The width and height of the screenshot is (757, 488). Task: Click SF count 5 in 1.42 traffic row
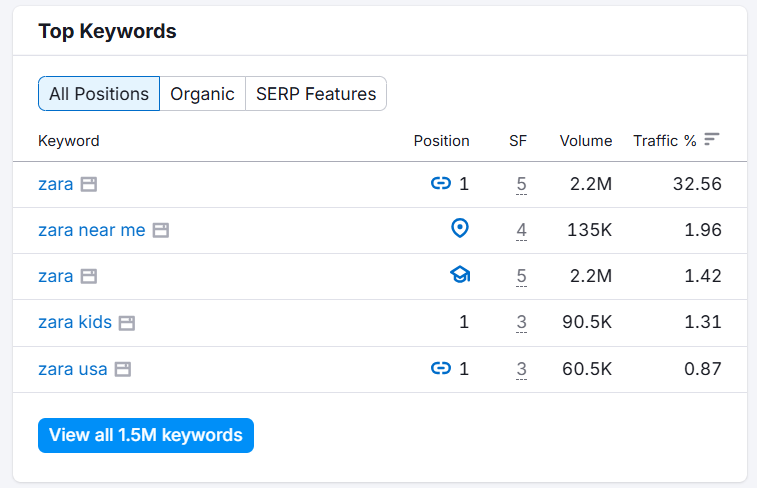521,277
